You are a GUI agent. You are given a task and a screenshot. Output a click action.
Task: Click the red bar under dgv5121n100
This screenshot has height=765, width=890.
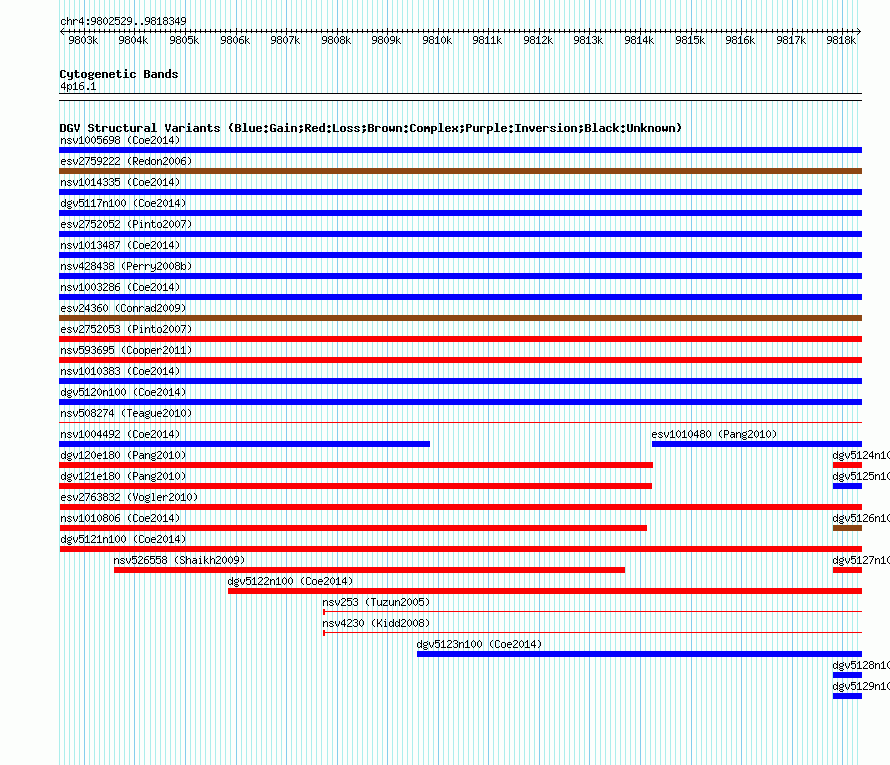click(460, 549)
